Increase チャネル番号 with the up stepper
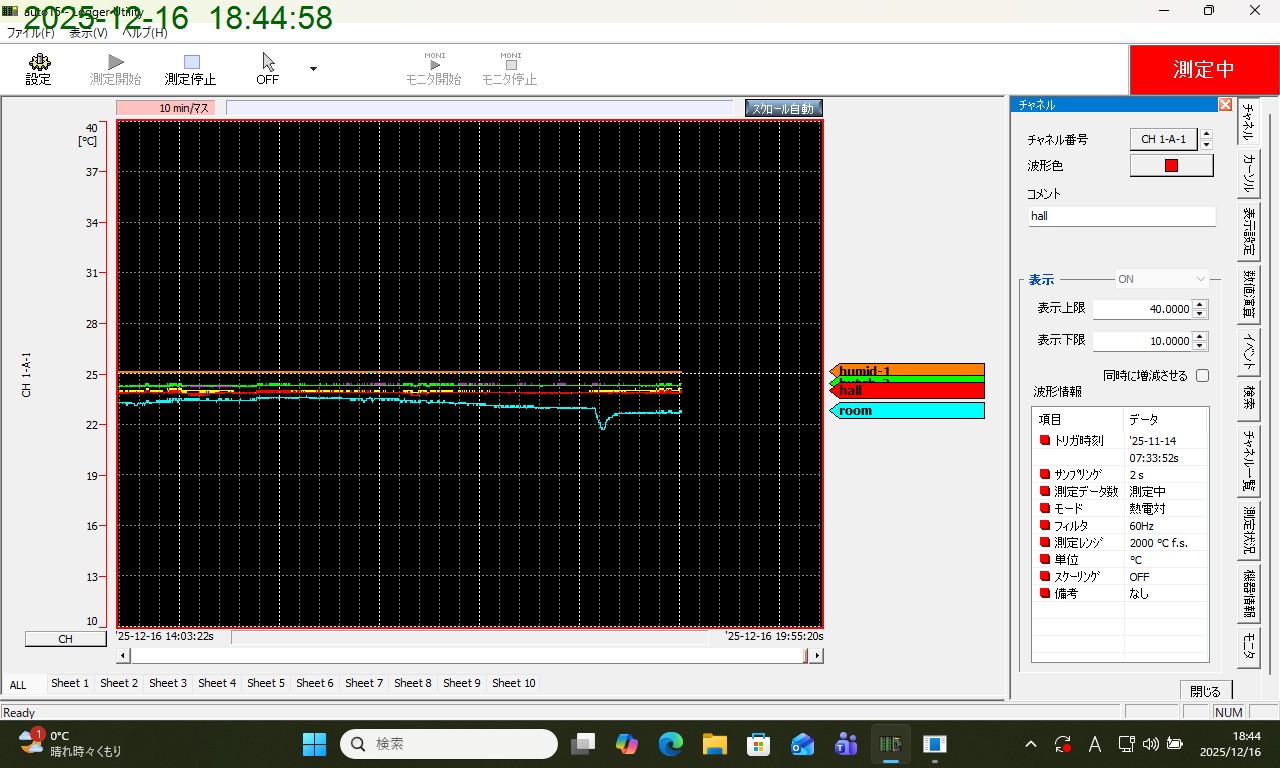This screenshot has width=1280, height=768. click(x=1206, y=134)
